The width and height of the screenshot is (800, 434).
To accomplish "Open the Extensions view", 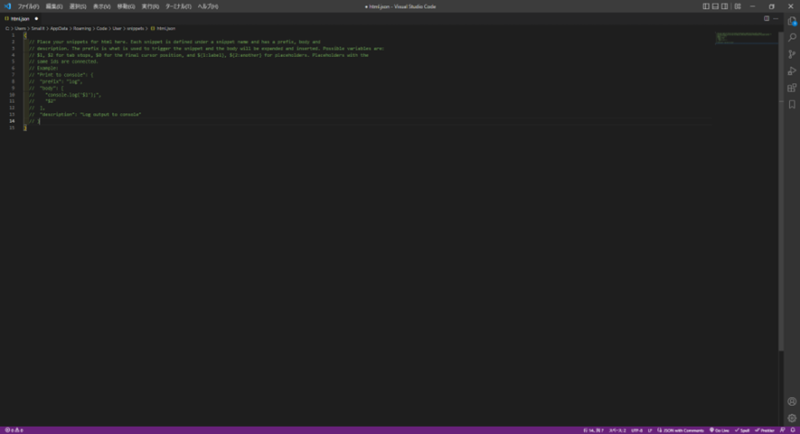I will click(x=791, y=87).
